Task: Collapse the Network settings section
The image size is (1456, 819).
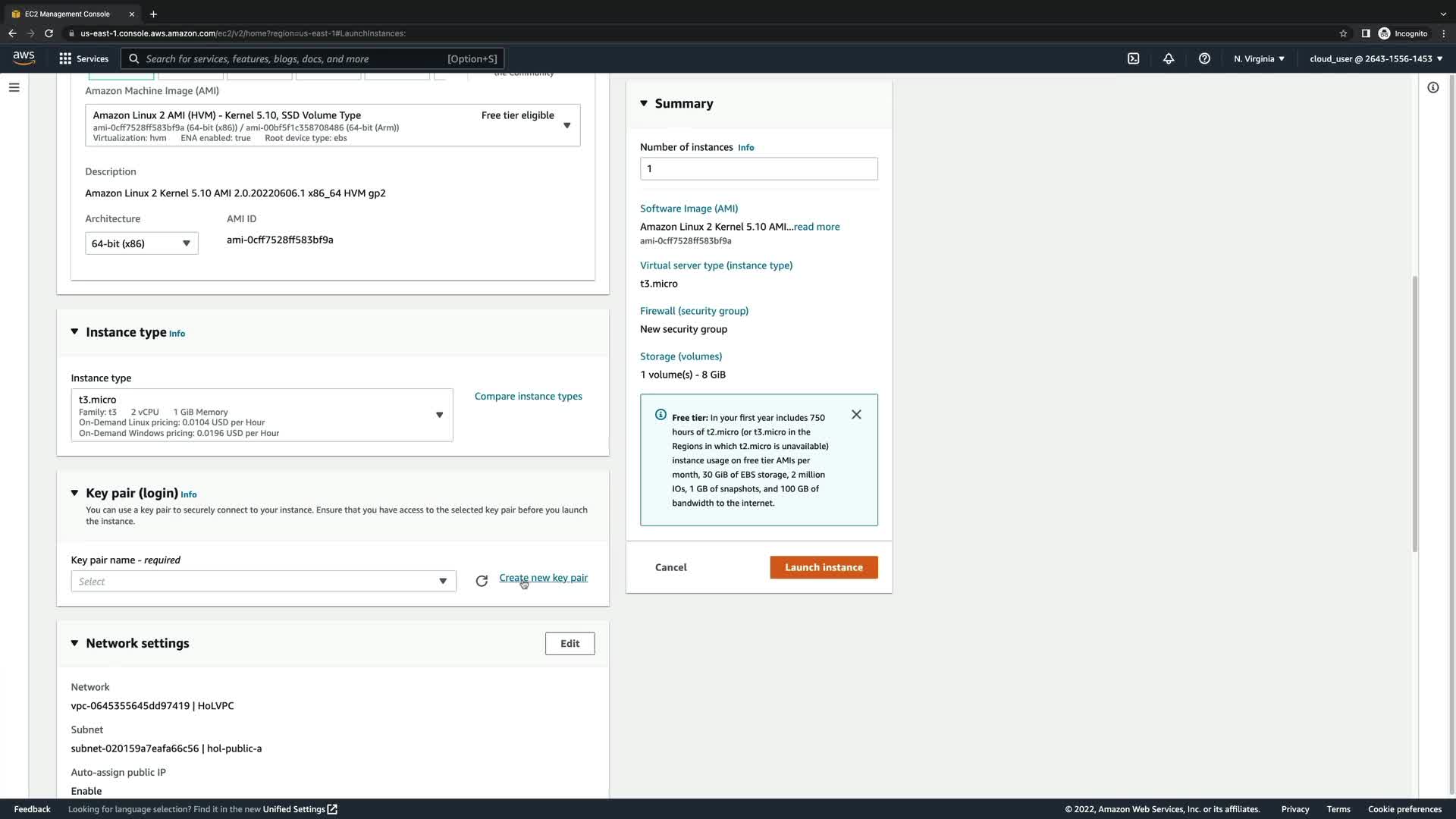Action: tap(74, 643)
